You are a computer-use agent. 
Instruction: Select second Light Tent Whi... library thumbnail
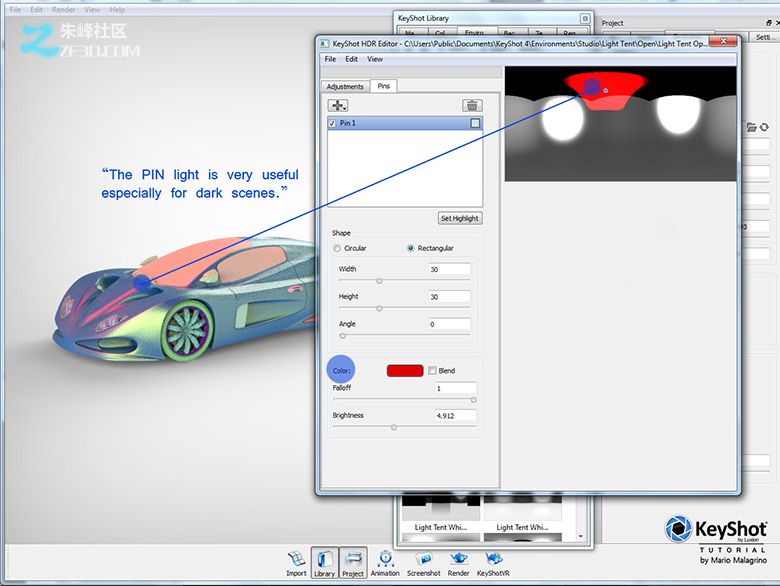point(522,508)
